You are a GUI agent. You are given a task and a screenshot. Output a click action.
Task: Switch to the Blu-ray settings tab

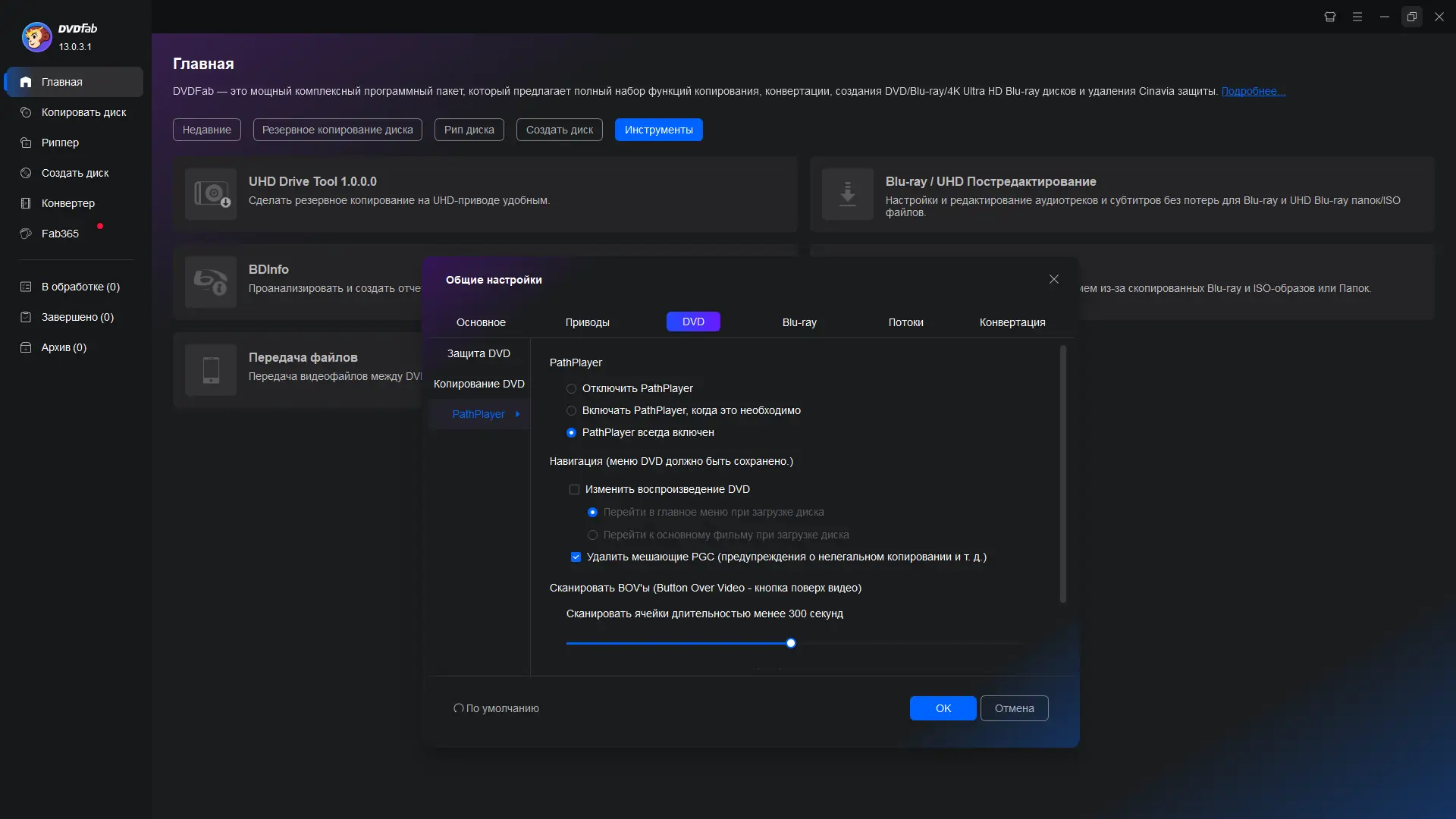(x=799, y=322)
